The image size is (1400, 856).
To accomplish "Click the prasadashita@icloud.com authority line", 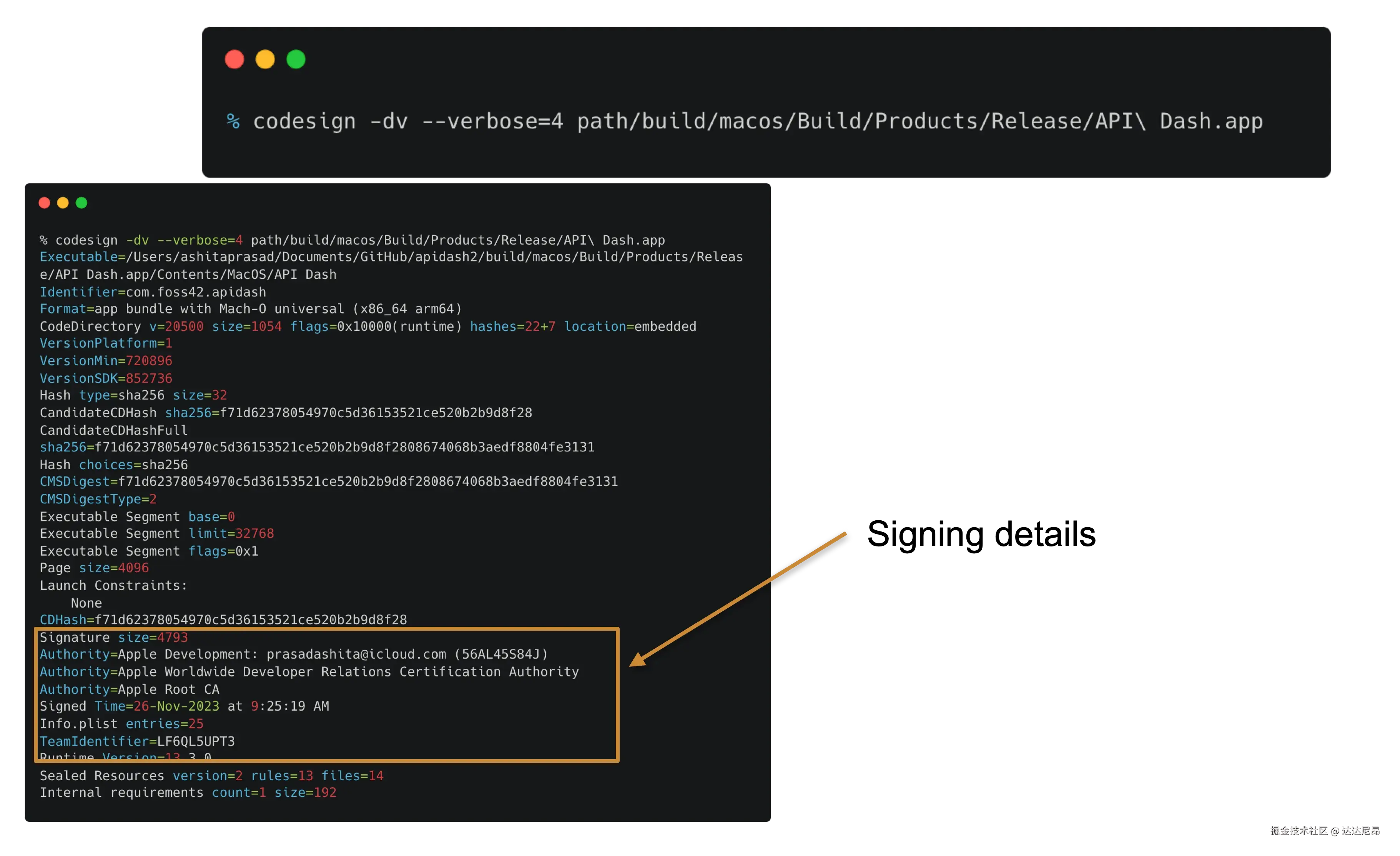I will pos(293,654).
